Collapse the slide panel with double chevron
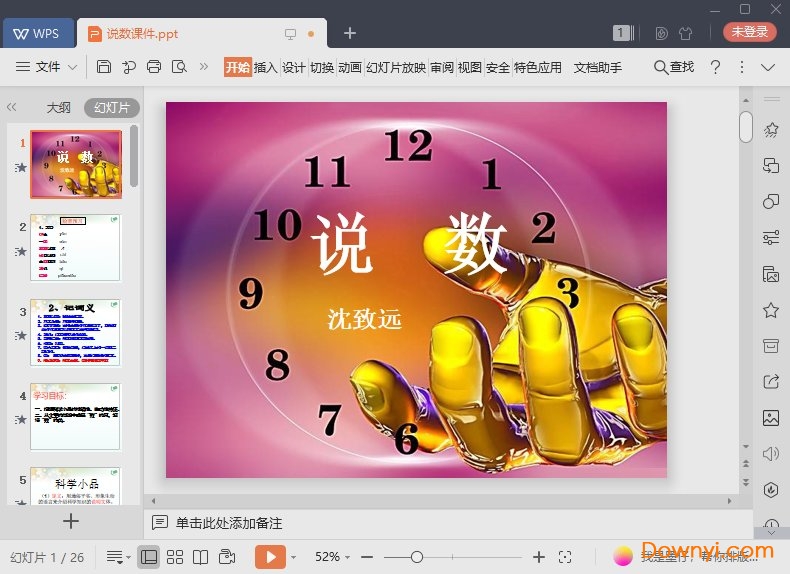Image resolution: width=790 pixels, height=574 pixels. tap(12, 107)
